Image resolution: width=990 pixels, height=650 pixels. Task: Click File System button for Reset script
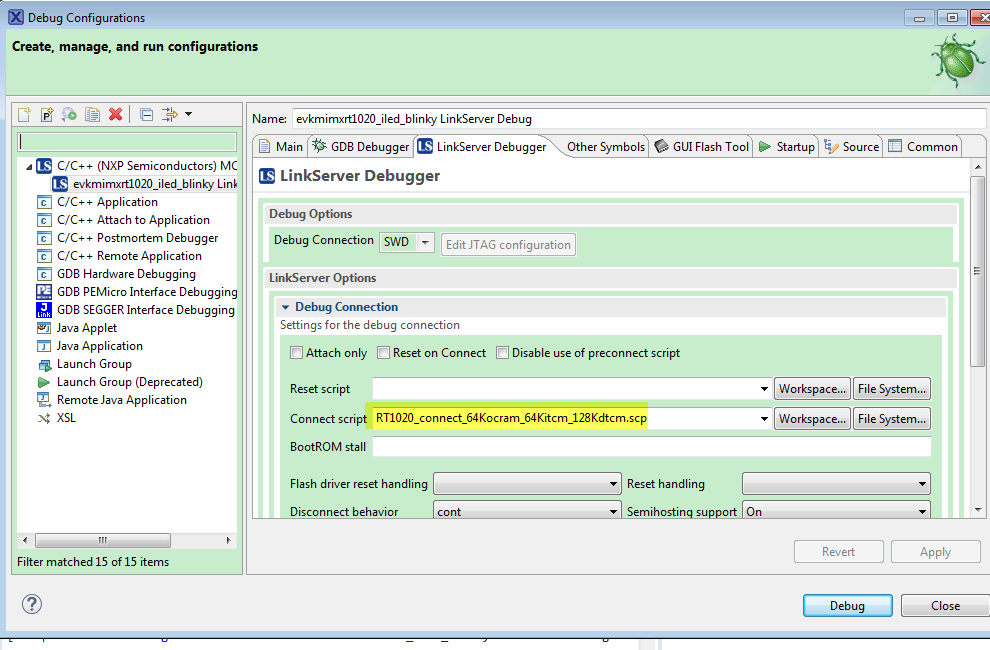[892, 389]
